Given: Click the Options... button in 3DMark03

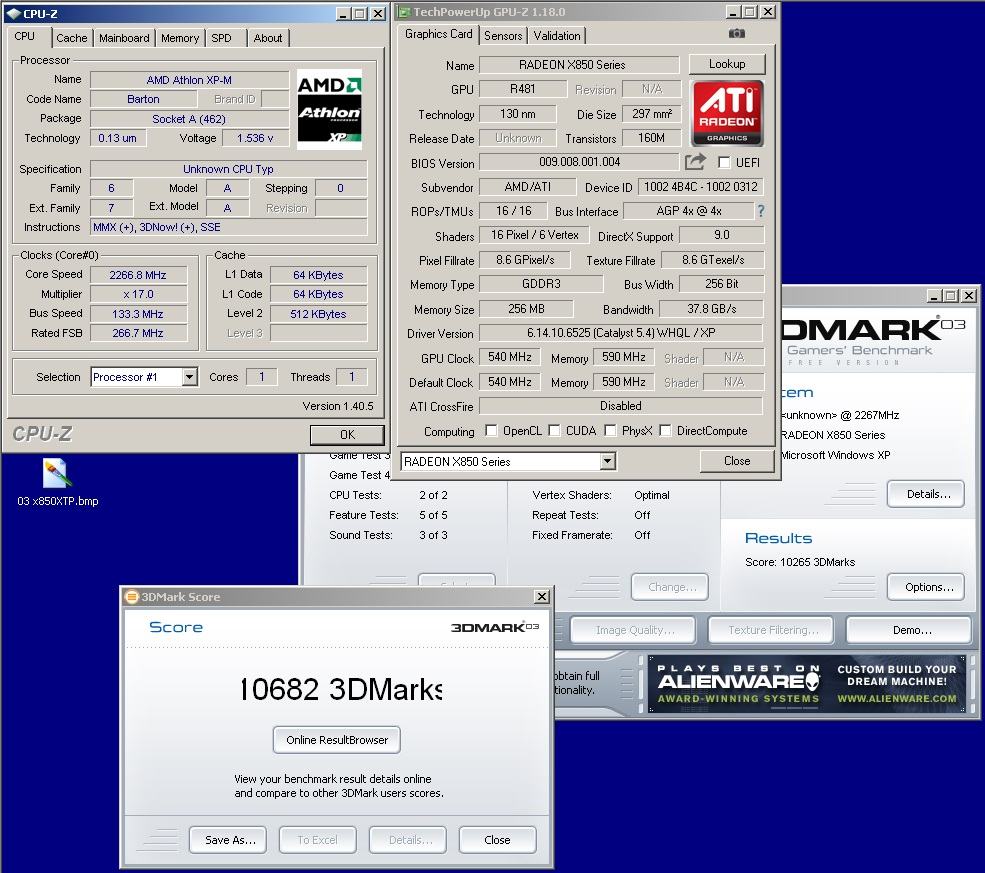Looking at the screenshot, I should [x=928, y=587].
